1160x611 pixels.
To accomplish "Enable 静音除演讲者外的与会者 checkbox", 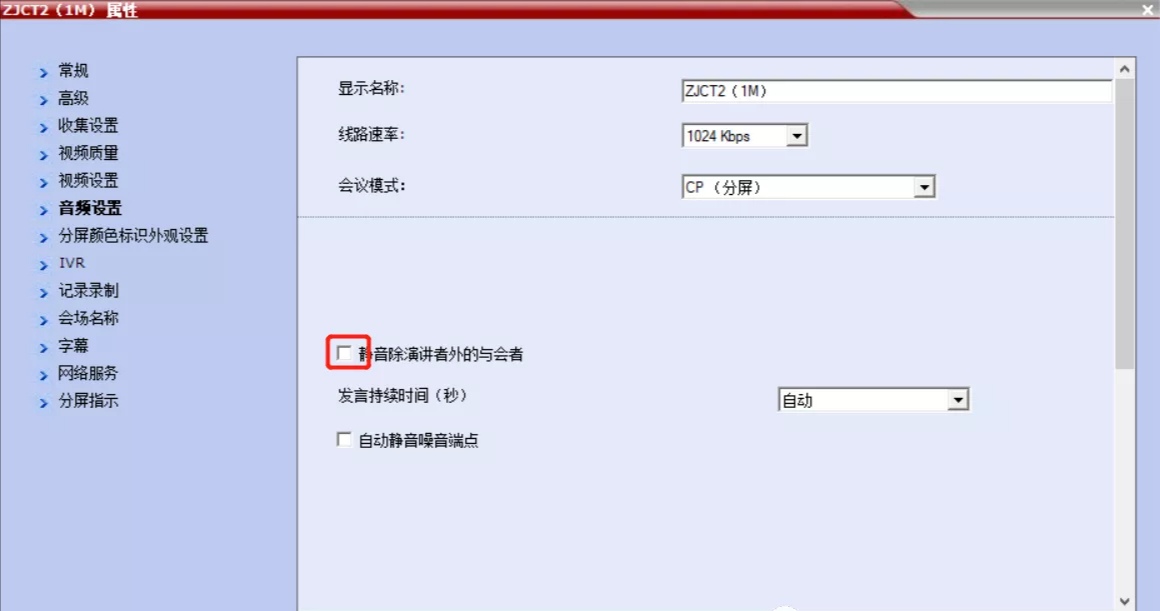I will pyautogui.click(x=344, y=353).
